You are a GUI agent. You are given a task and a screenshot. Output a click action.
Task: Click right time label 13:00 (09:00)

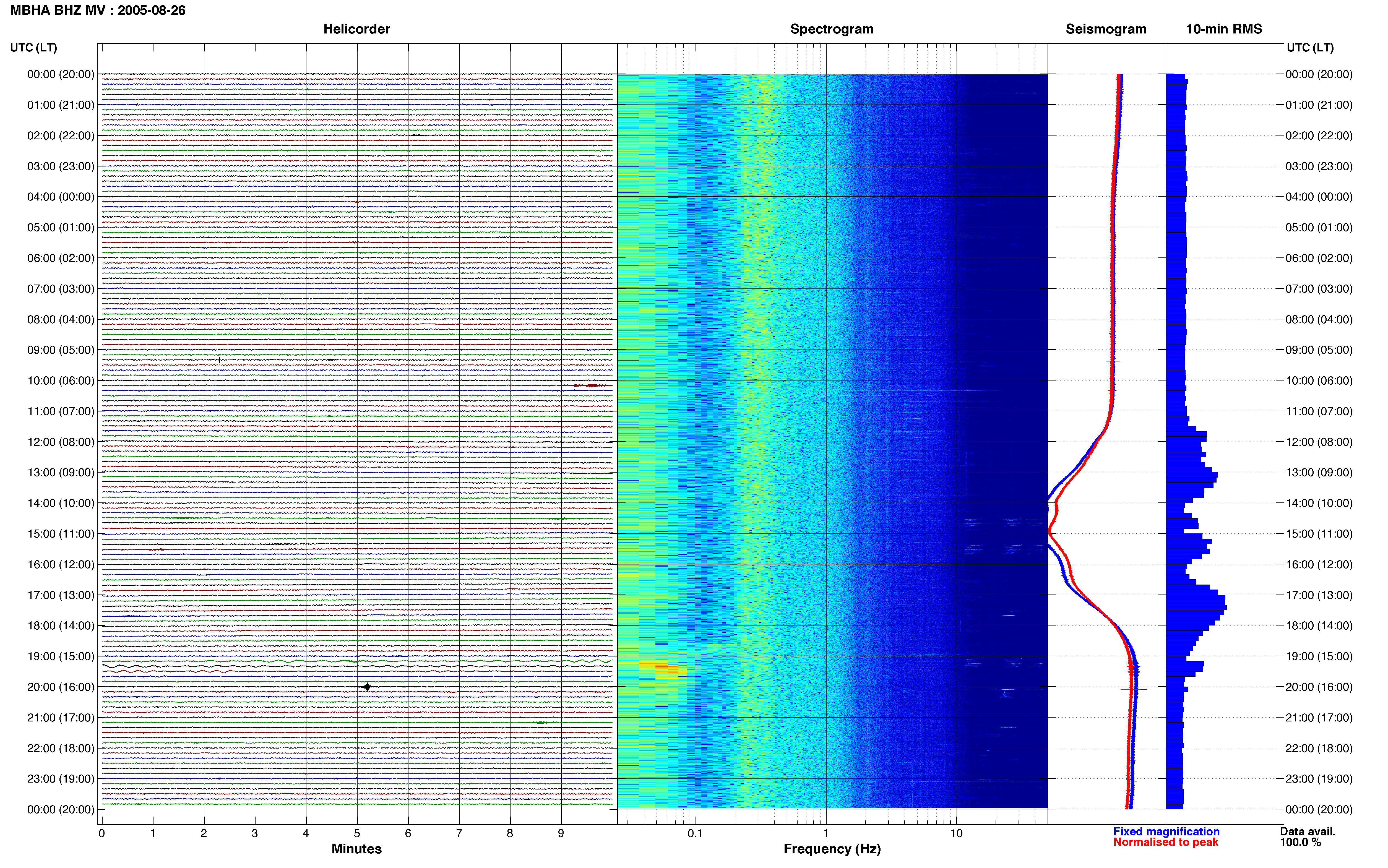point(1319,473)
